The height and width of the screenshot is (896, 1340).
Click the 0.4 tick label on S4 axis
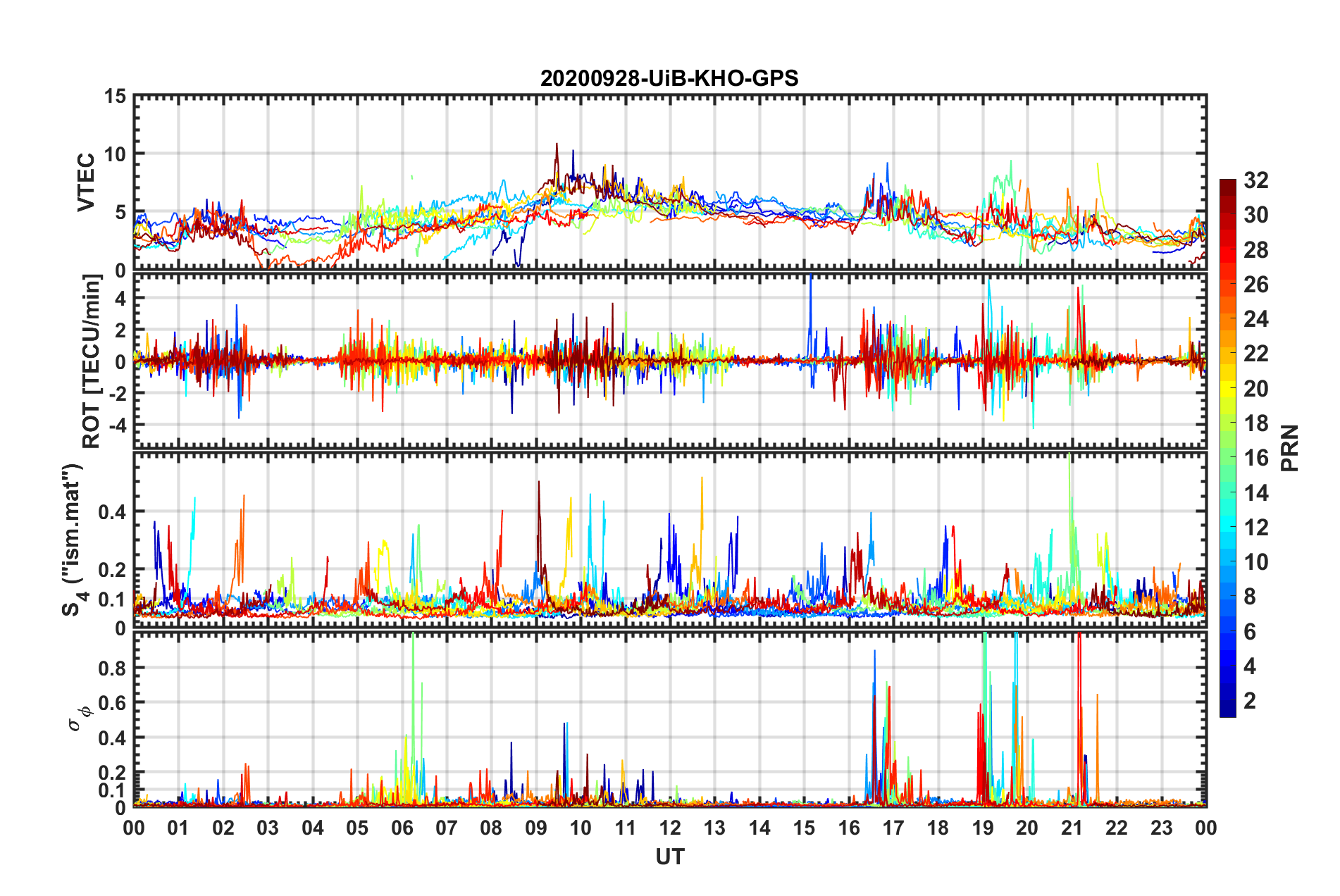(x=112, y=512)
